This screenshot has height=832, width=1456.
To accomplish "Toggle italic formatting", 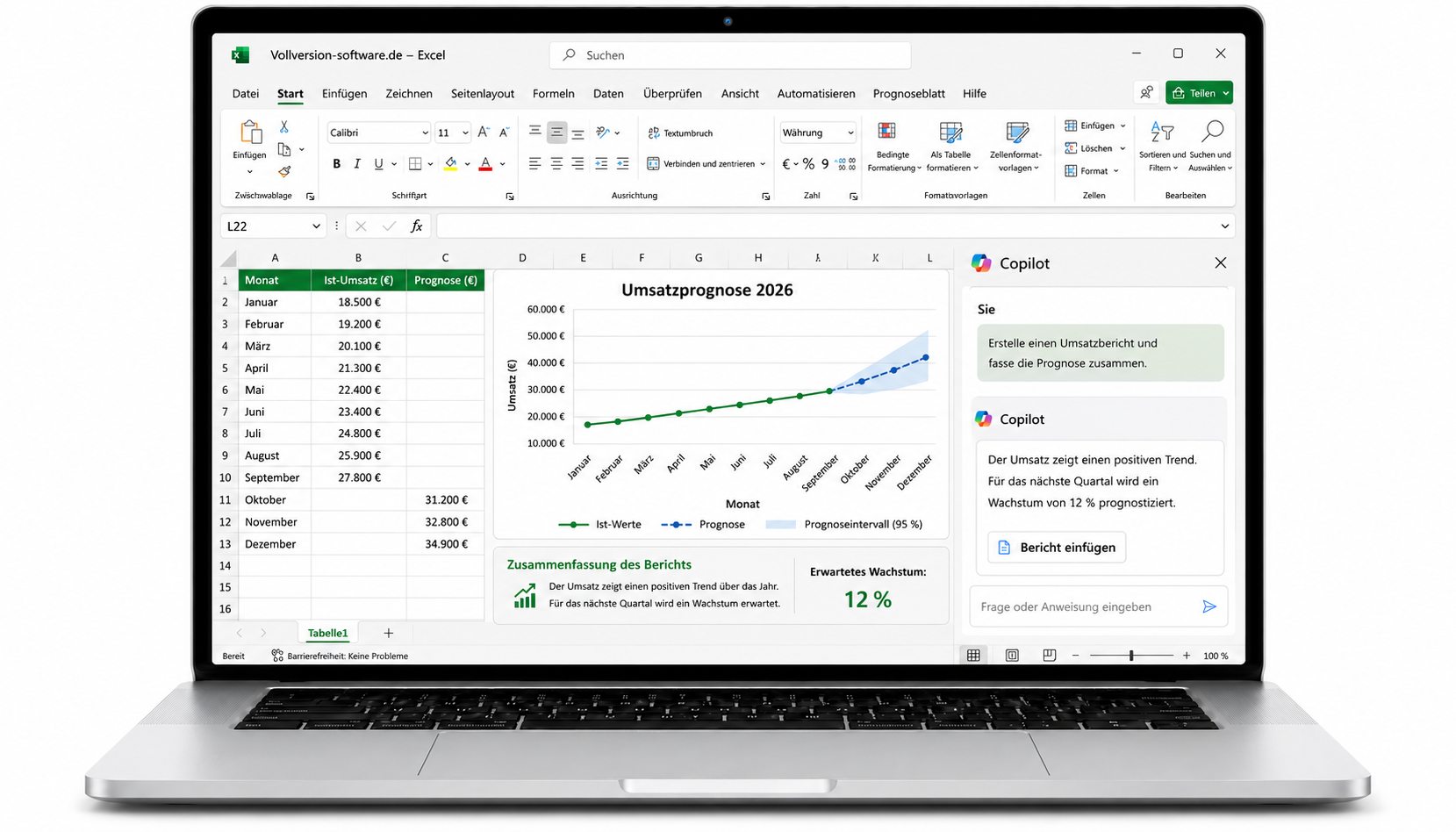I will [x=357, y=163].
